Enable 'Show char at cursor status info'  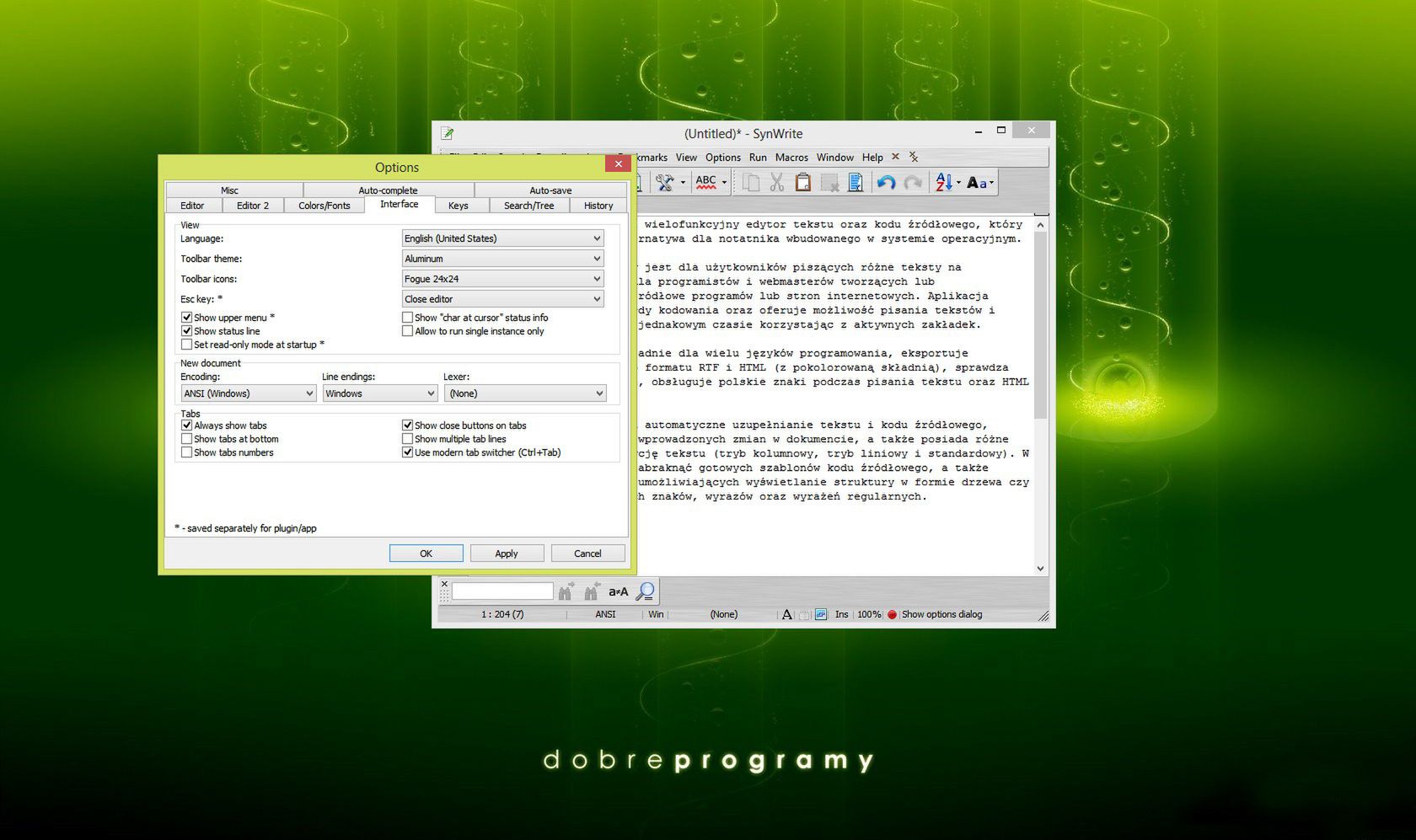click(x=407, y=318)
